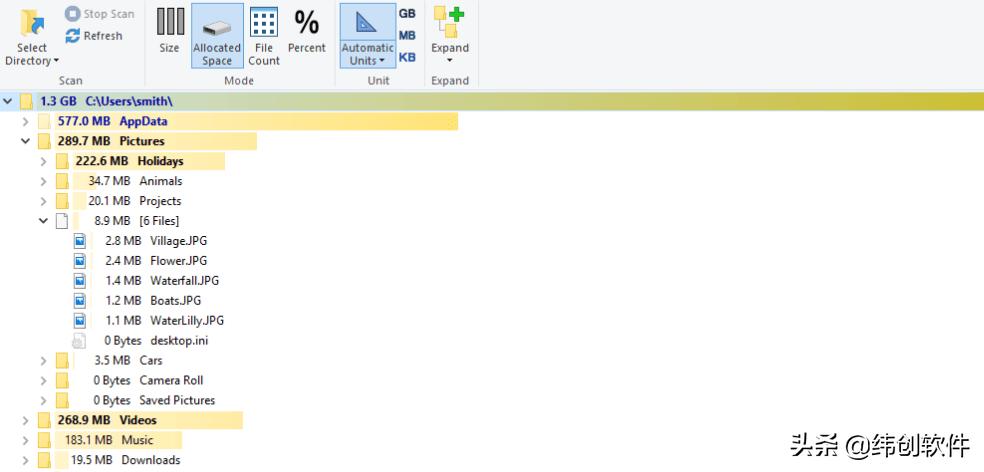Image resolution: width=984 pixels, height=472 pixels.
Task: Select the Village.JPG file name
Action: (x=178, y=241)
